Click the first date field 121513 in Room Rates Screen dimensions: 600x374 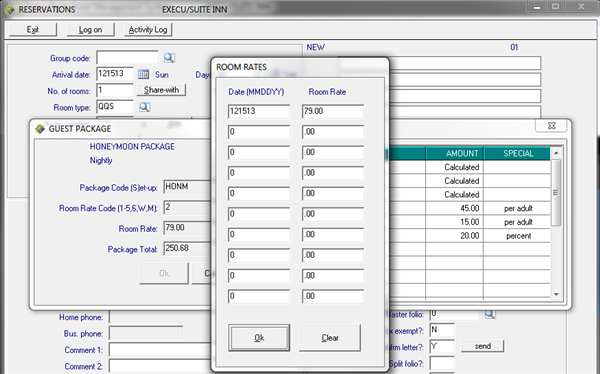pos(259,111)
